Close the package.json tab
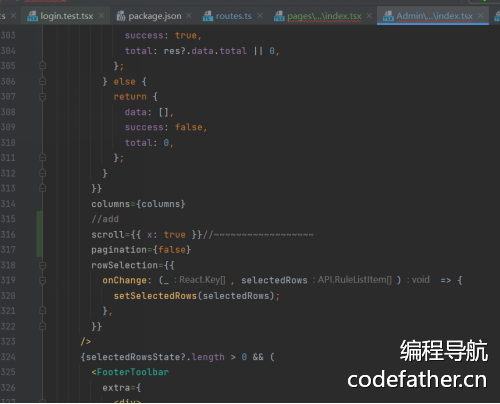This screenshot has width=500, height=404. tap(189, 16)
